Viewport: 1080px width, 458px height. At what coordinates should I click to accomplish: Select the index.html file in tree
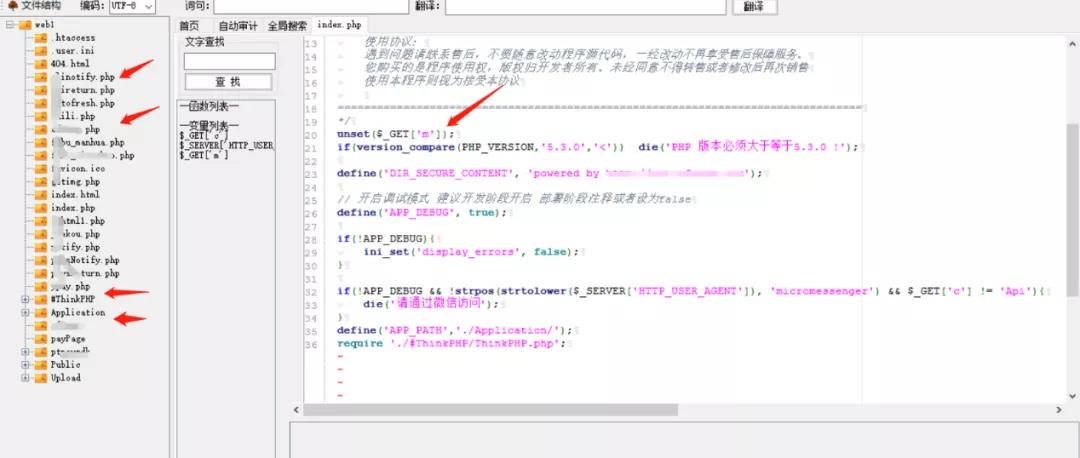click(x=74, y=195)
